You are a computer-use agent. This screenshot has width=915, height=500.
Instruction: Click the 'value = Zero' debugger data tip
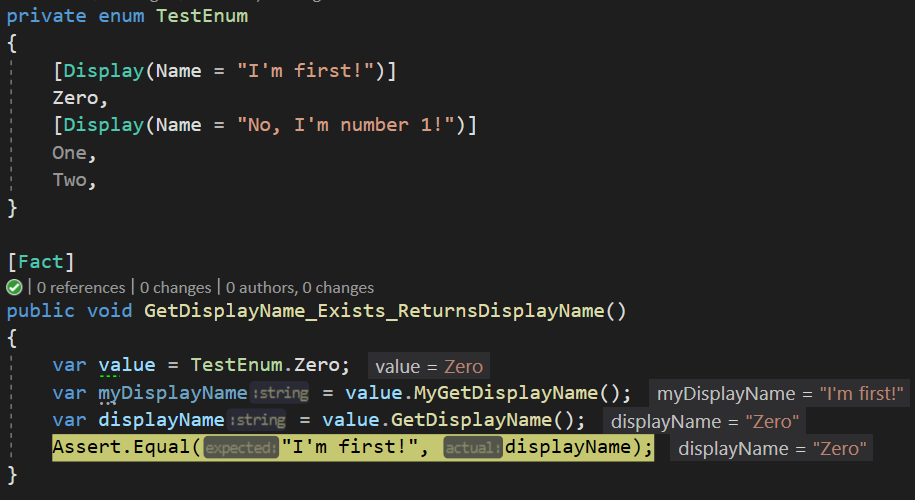tap(429, 366)
